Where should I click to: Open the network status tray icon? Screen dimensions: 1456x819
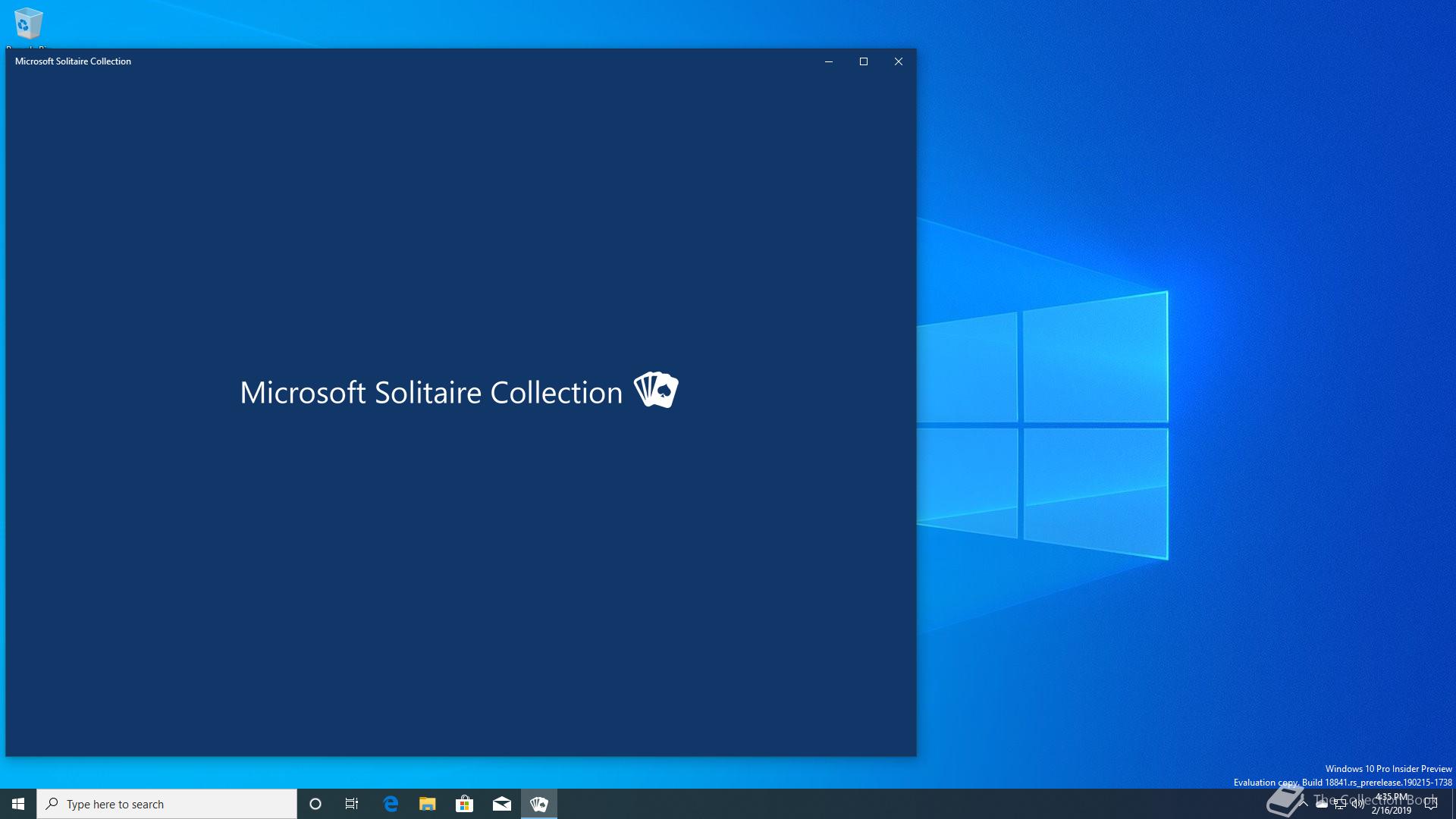(1340, 804)
